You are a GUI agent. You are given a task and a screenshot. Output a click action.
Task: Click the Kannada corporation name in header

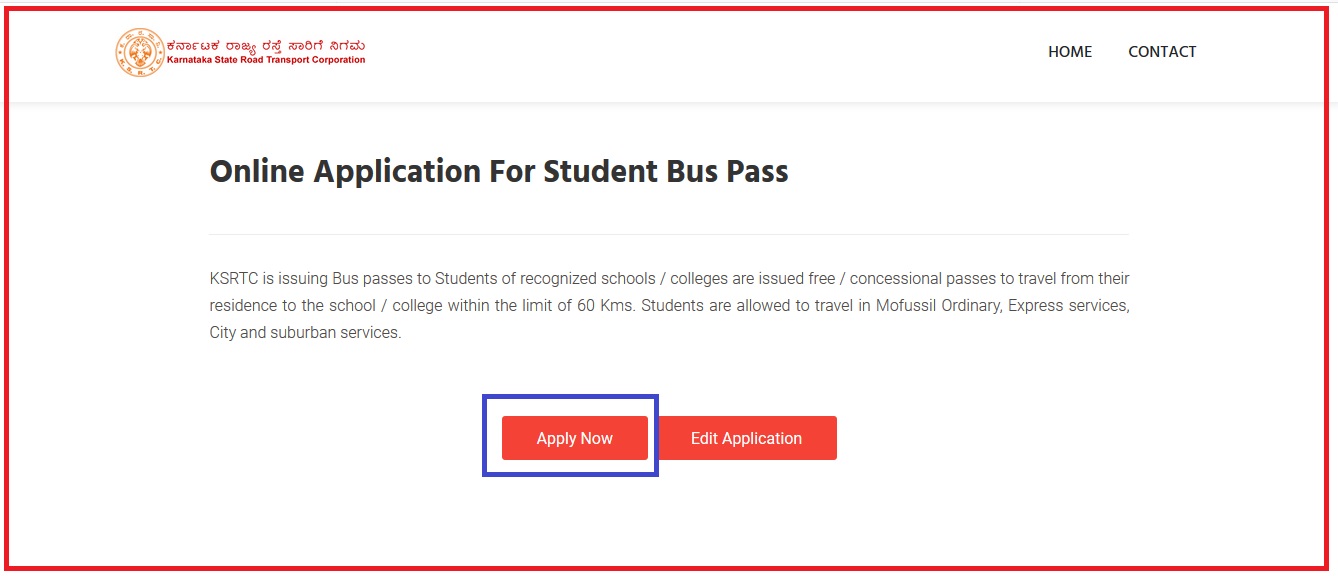coord(266,45)
